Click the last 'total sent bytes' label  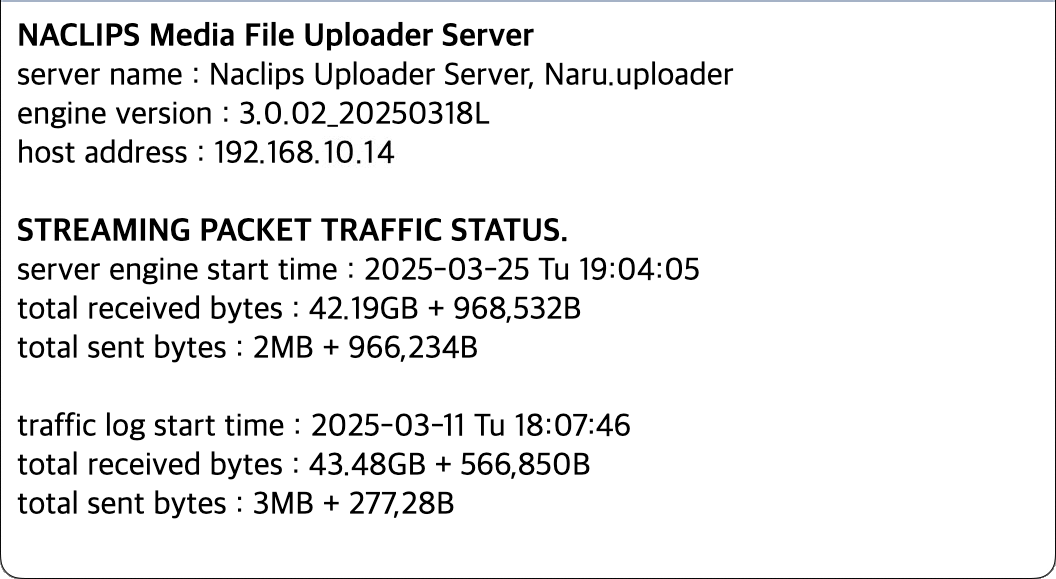click(122, 504)
